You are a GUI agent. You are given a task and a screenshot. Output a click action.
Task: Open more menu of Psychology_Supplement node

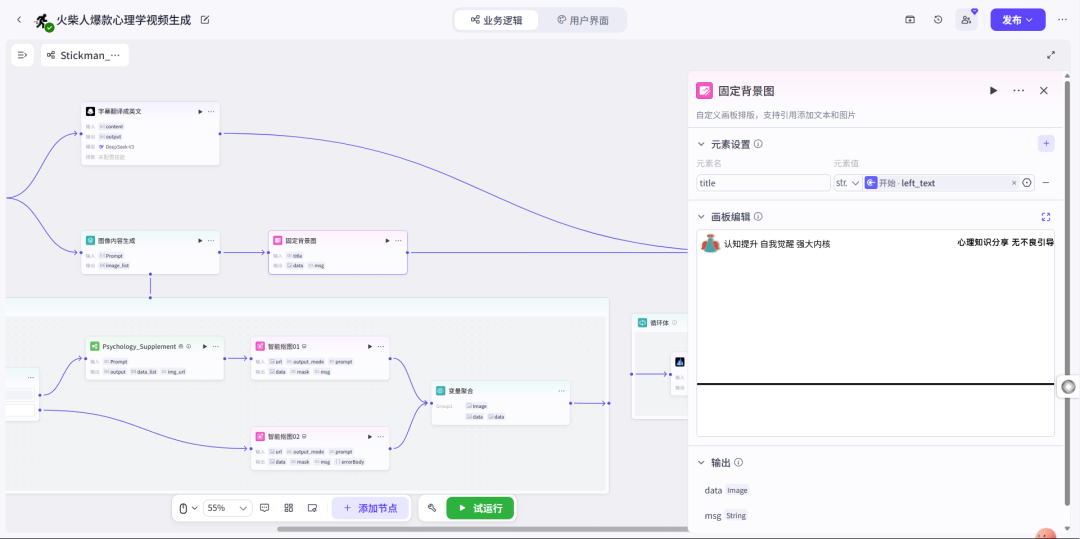[216, 346]
